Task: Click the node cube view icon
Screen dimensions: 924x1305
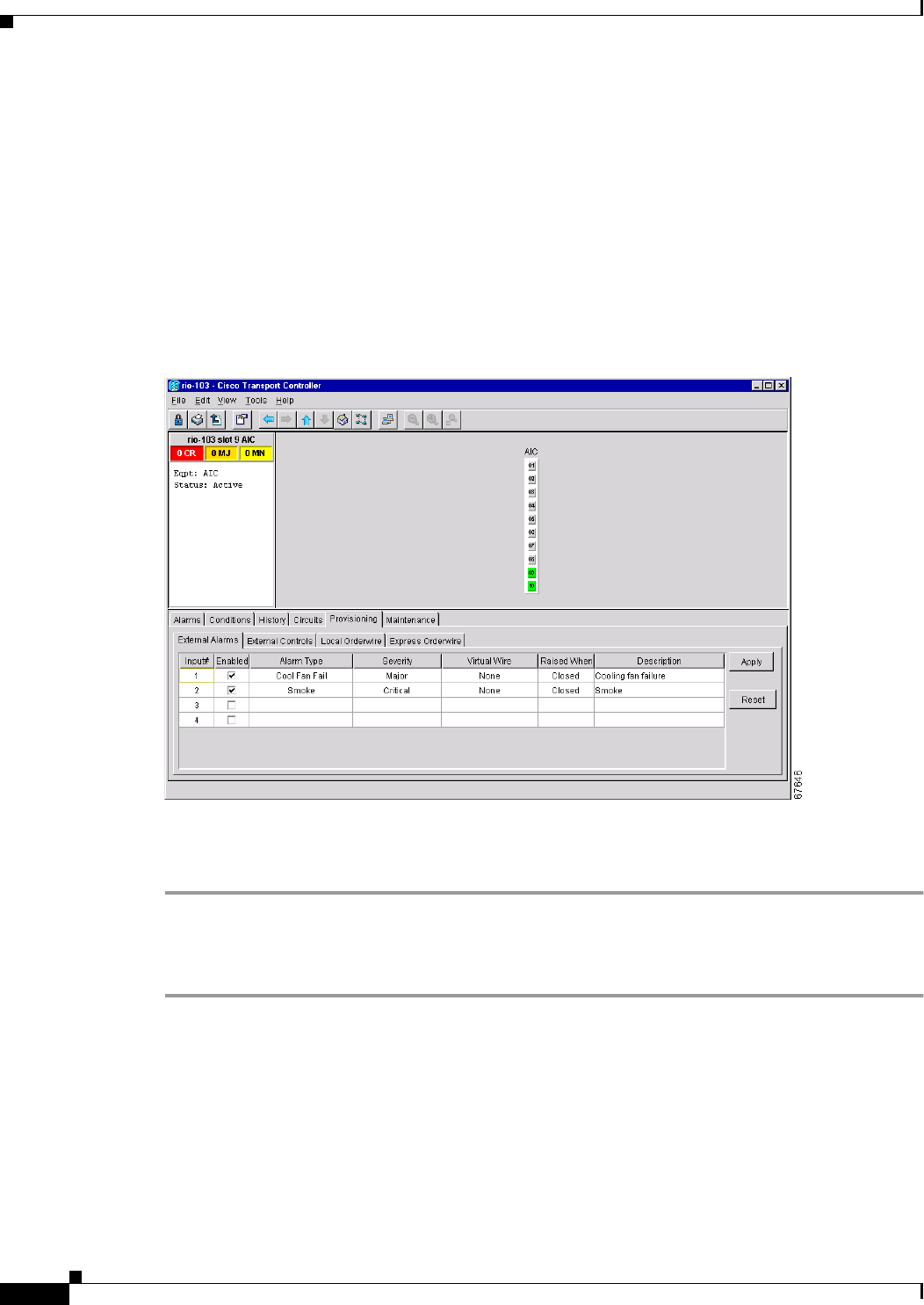Action: coord(343,420)
